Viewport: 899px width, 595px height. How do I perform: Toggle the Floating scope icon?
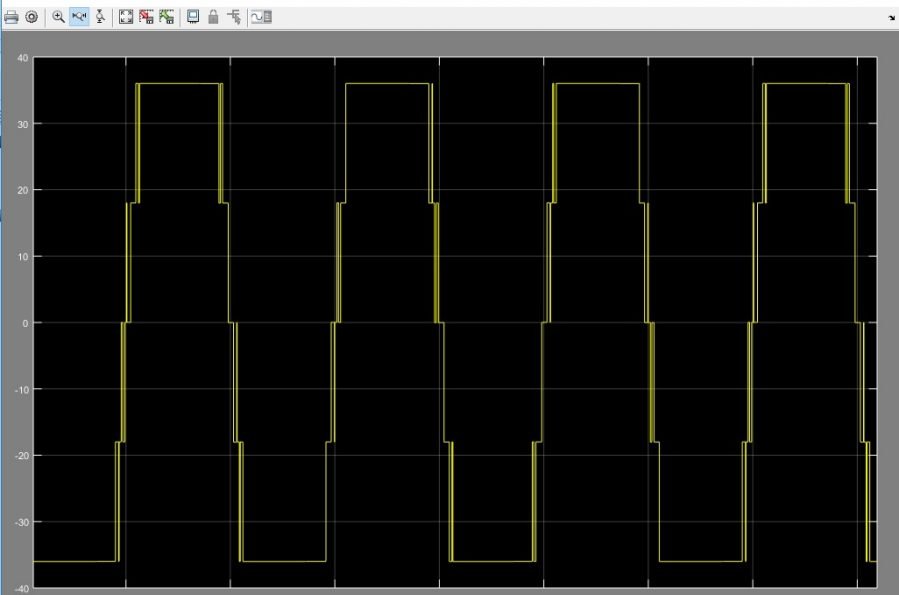pyautogui.click(x=193, y=17)
